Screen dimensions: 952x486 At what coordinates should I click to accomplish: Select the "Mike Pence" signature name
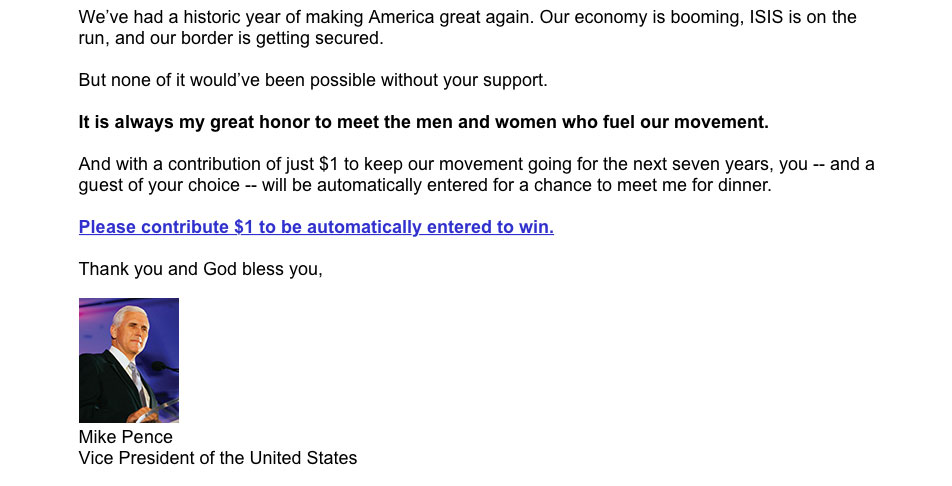[126, 437]
